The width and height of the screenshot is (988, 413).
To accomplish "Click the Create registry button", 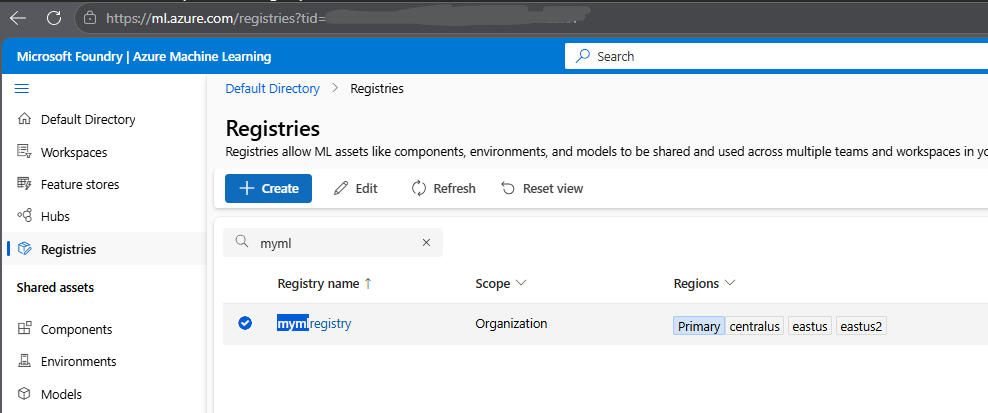I will pyautogui.click(x=268, y=188).
